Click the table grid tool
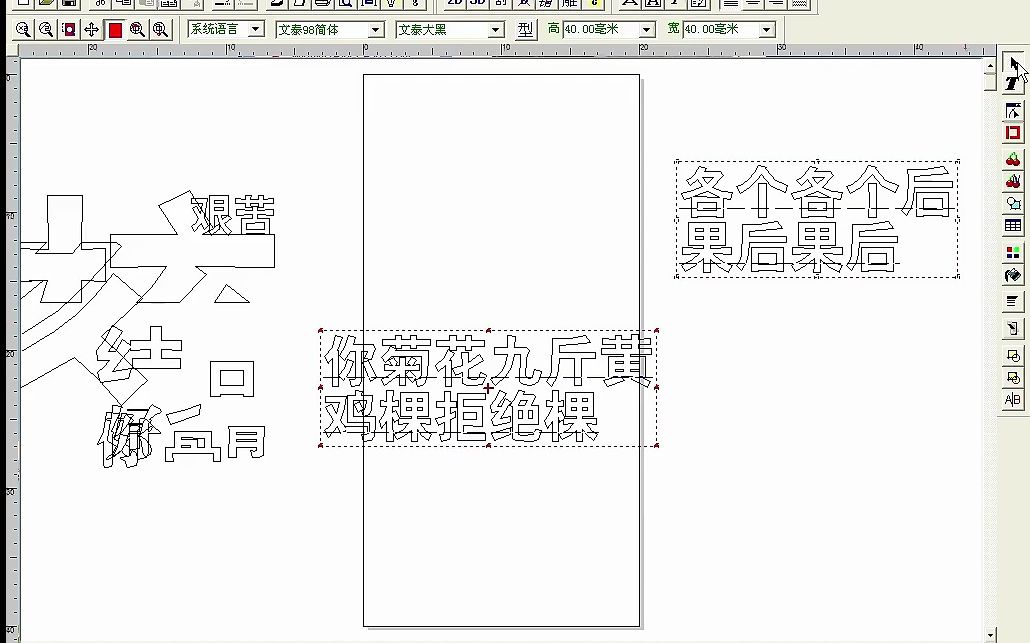 tap(1014, 226)
